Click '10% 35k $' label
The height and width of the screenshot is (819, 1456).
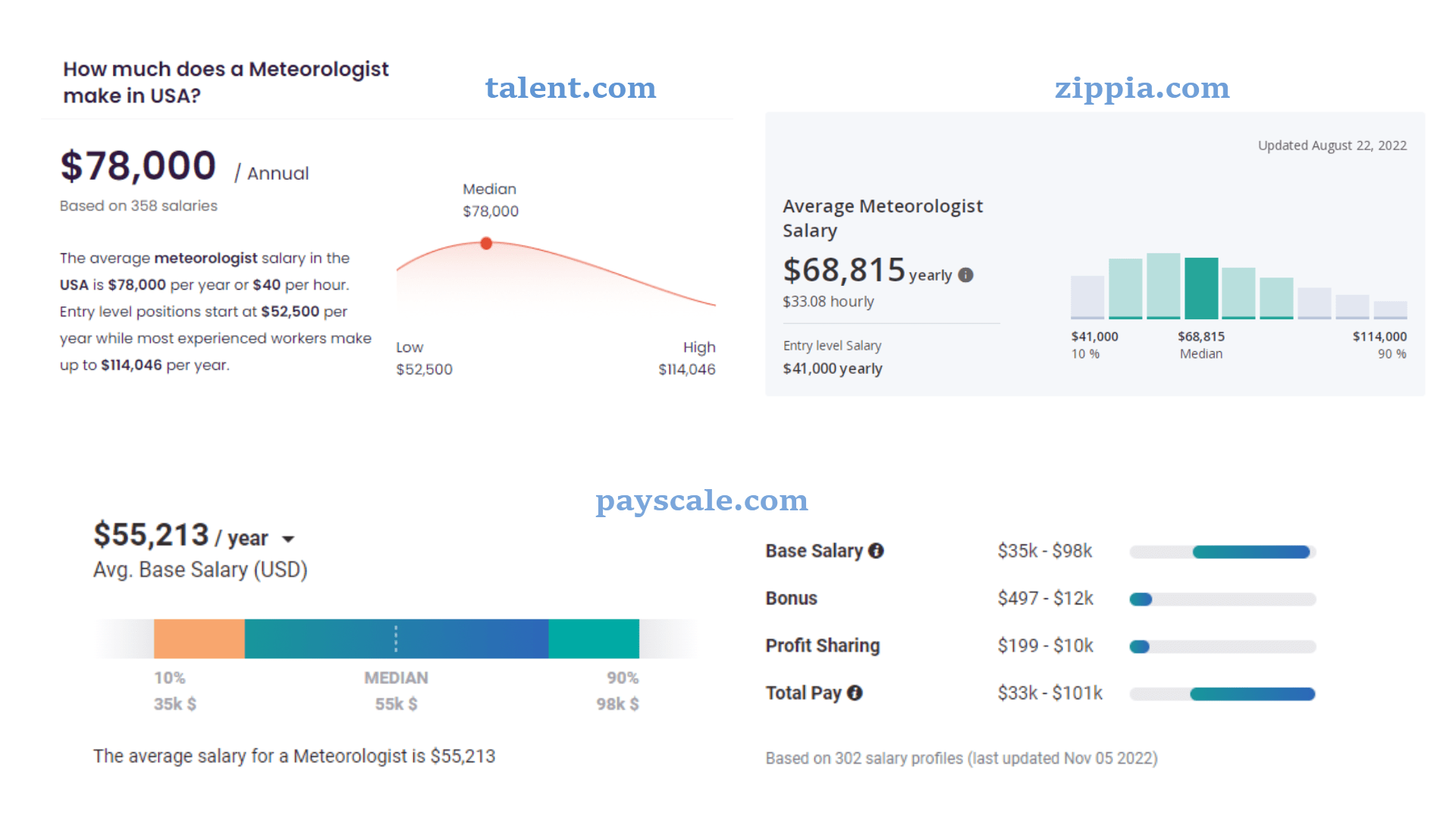174,691
